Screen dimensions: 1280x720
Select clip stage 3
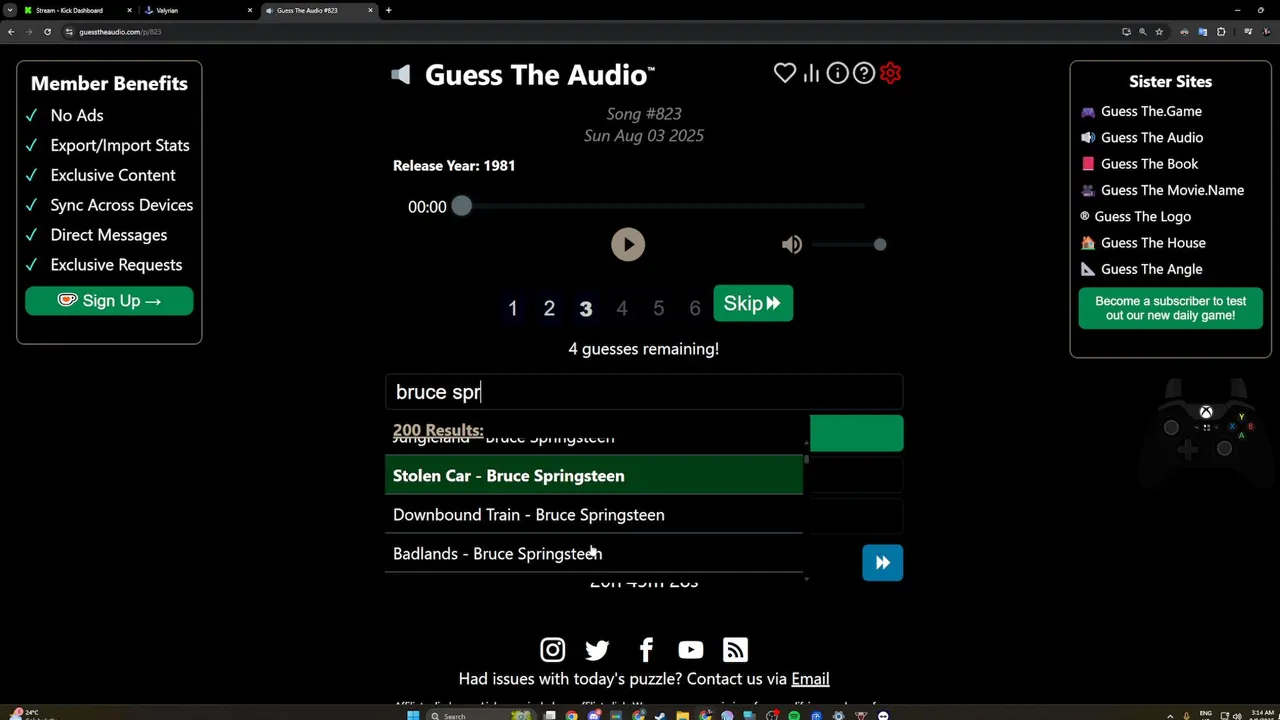[x=586, y=308]
